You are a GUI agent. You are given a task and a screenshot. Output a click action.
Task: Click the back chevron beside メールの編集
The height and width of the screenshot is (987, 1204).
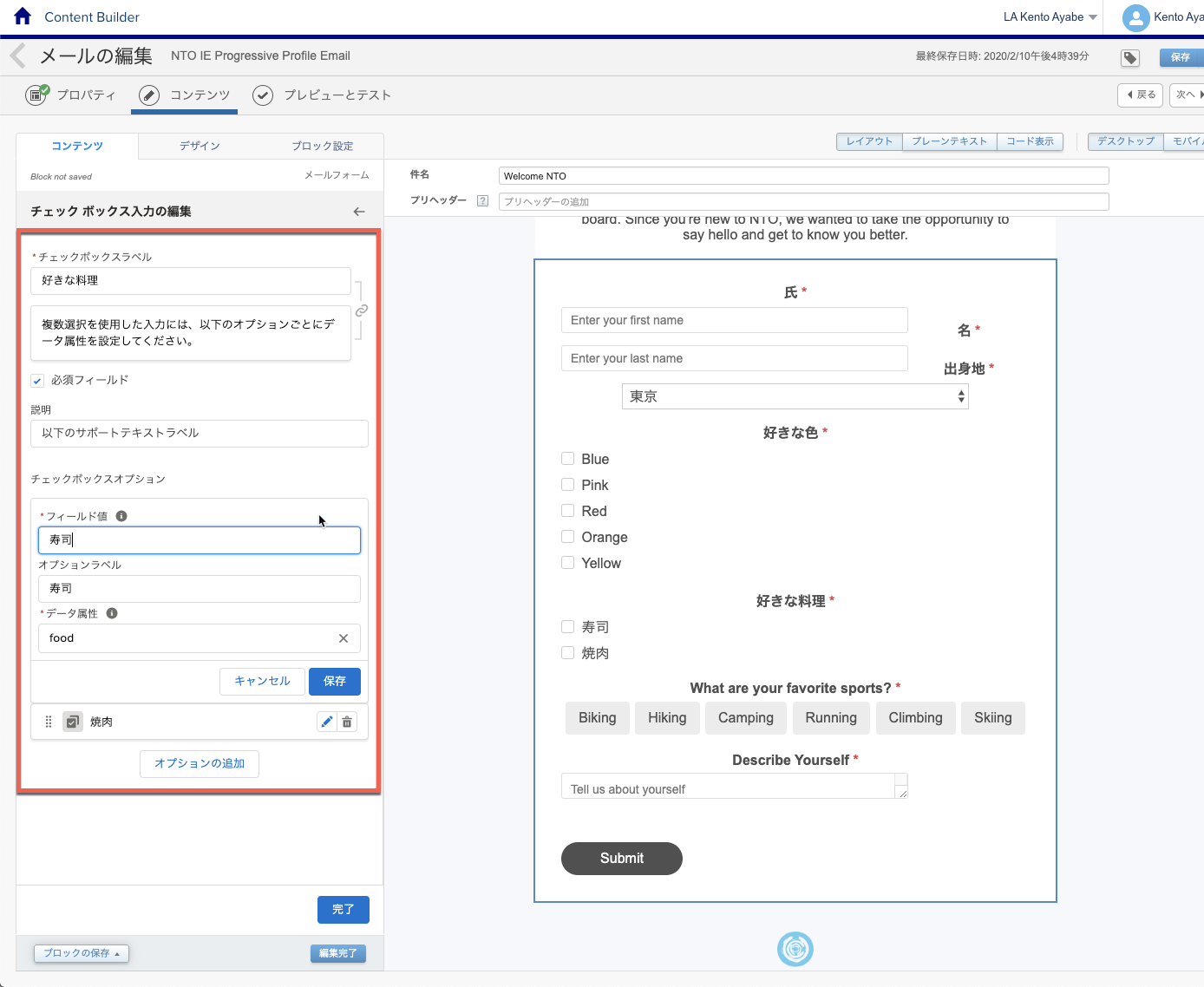pos(17,56)
